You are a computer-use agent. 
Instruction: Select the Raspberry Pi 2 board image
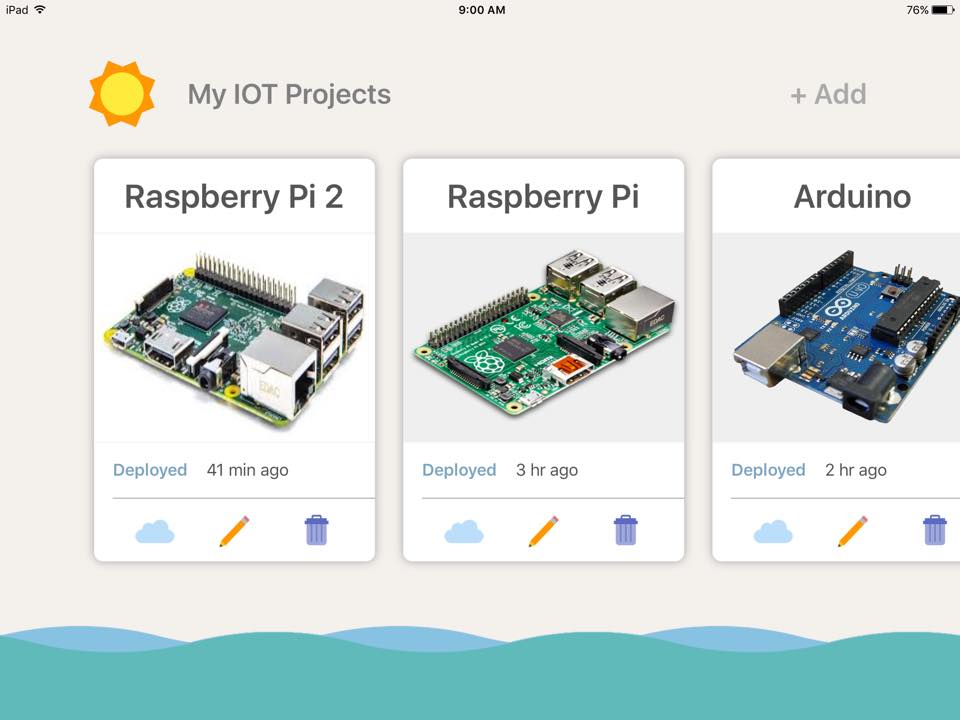click(x=234, y=338)
